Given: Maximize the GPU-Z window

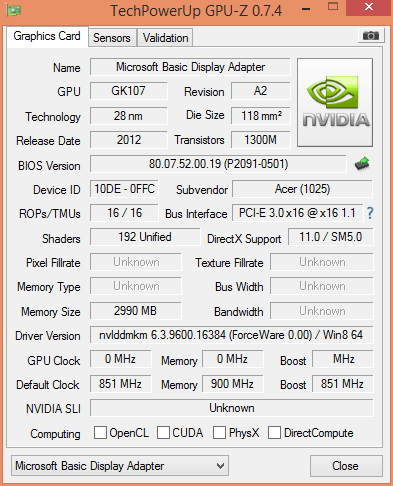Looking at the screenshot, I should [x=333, y=7].
